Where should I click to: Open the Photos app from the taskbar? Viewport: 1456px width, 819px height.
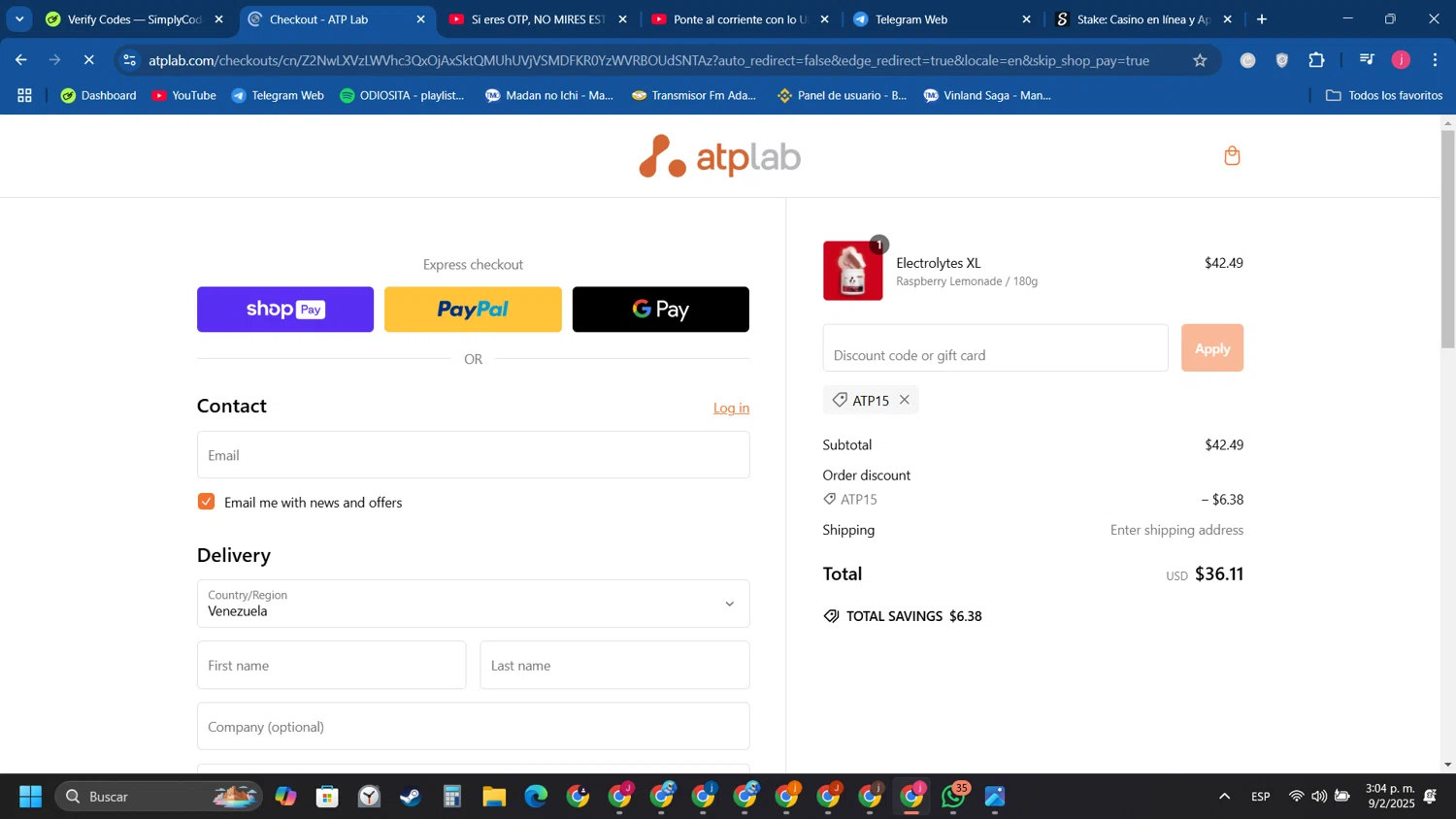pos(995,797)
